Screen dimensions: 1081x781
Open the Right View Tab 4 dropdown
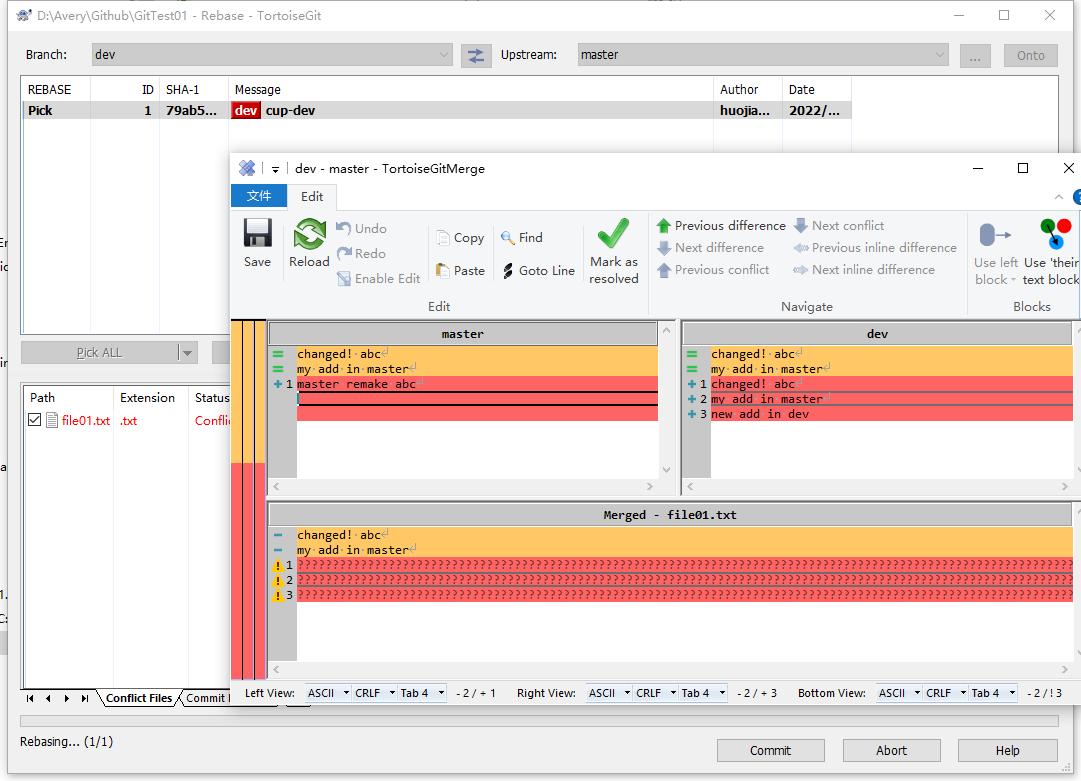(703, 693)
